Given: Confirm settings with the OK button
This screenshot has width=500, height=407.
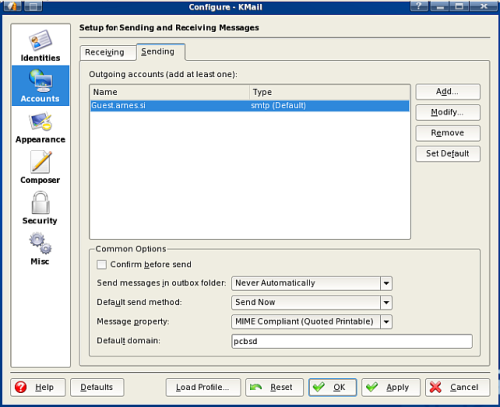Looking at the screenshot, I should click(x=332, y=387).
